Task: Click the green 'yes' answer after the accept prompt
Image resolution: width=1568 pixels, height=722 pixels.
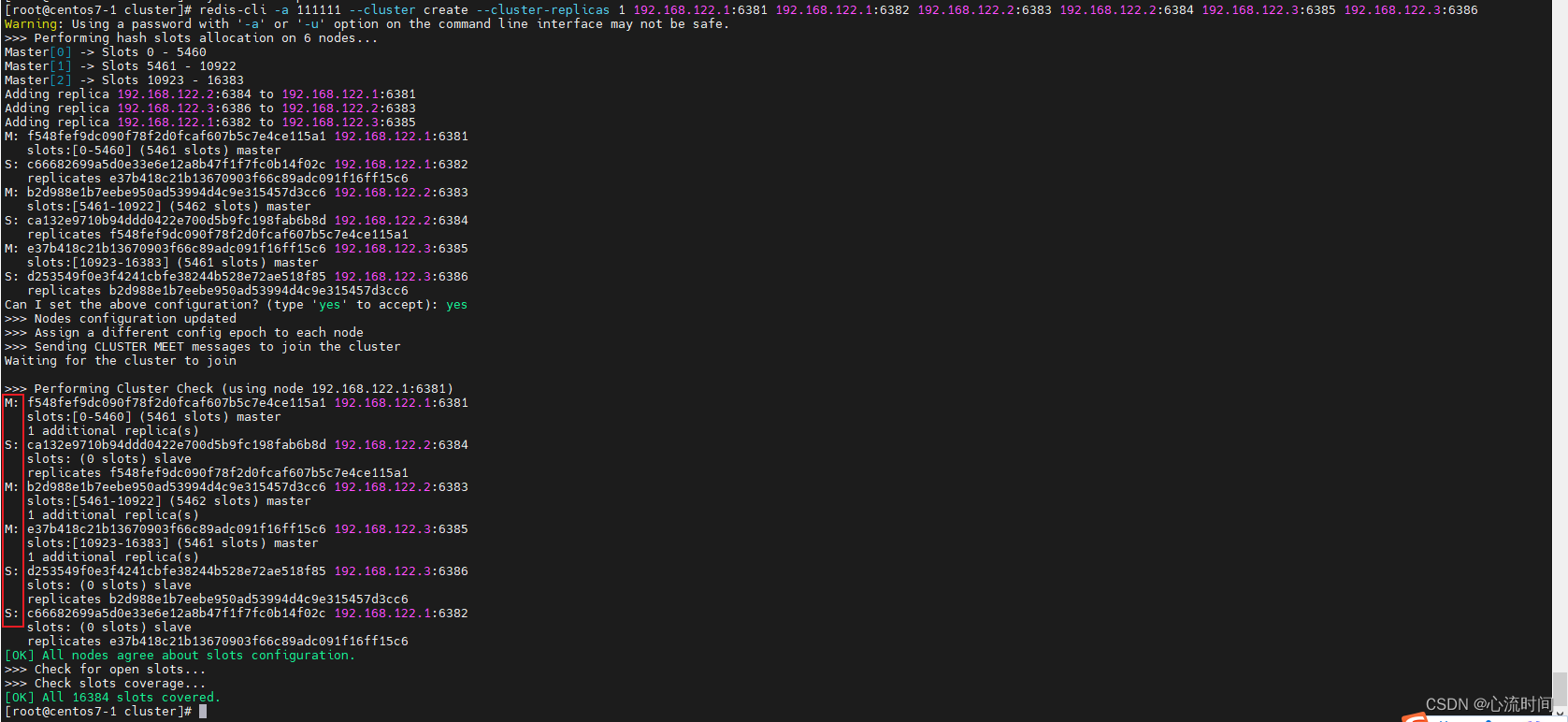Action: pyautogui.click(x=456, y=304)
